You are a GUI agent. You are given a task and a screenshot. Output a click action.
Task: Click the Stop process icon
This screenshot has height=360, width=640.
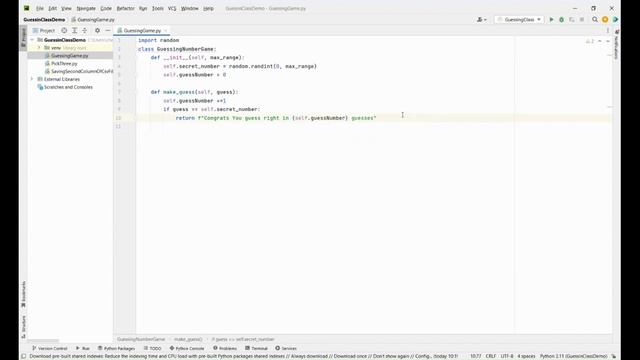click(582, 20)
